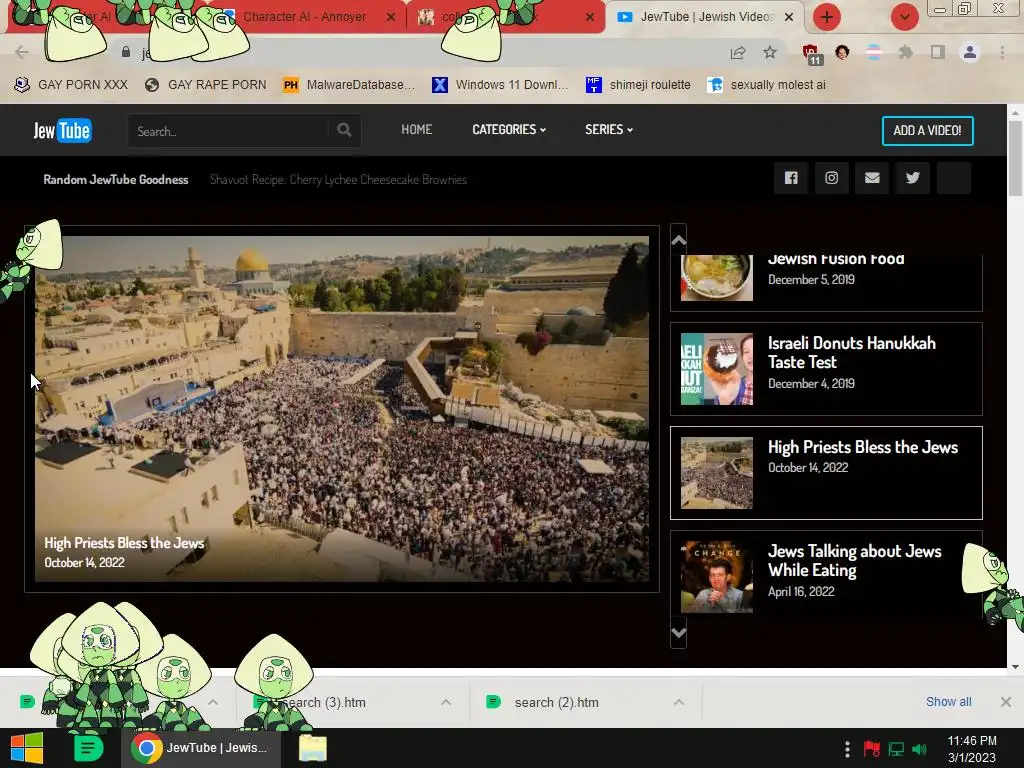Expand the CATEGORIES dropdown
The image size is (1024, 768).
(509, 129)
